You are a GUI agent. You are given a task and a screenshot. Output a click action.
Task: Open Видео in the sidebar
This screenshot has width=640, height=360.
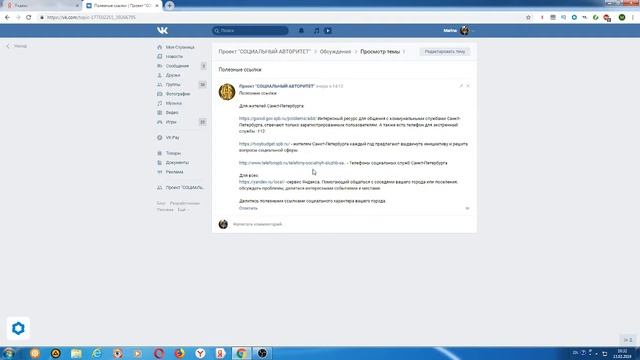click(x=172, y=113)
